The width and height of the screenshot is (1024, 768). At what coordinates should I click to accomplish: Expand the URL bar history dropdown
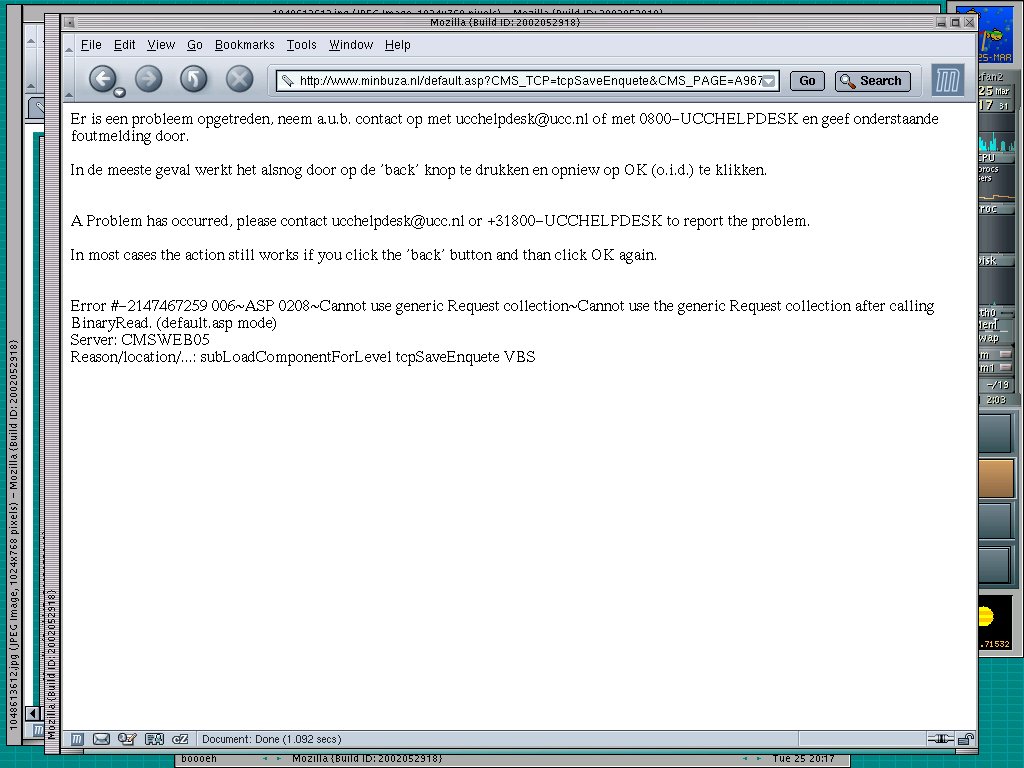(x=769, y=81)
